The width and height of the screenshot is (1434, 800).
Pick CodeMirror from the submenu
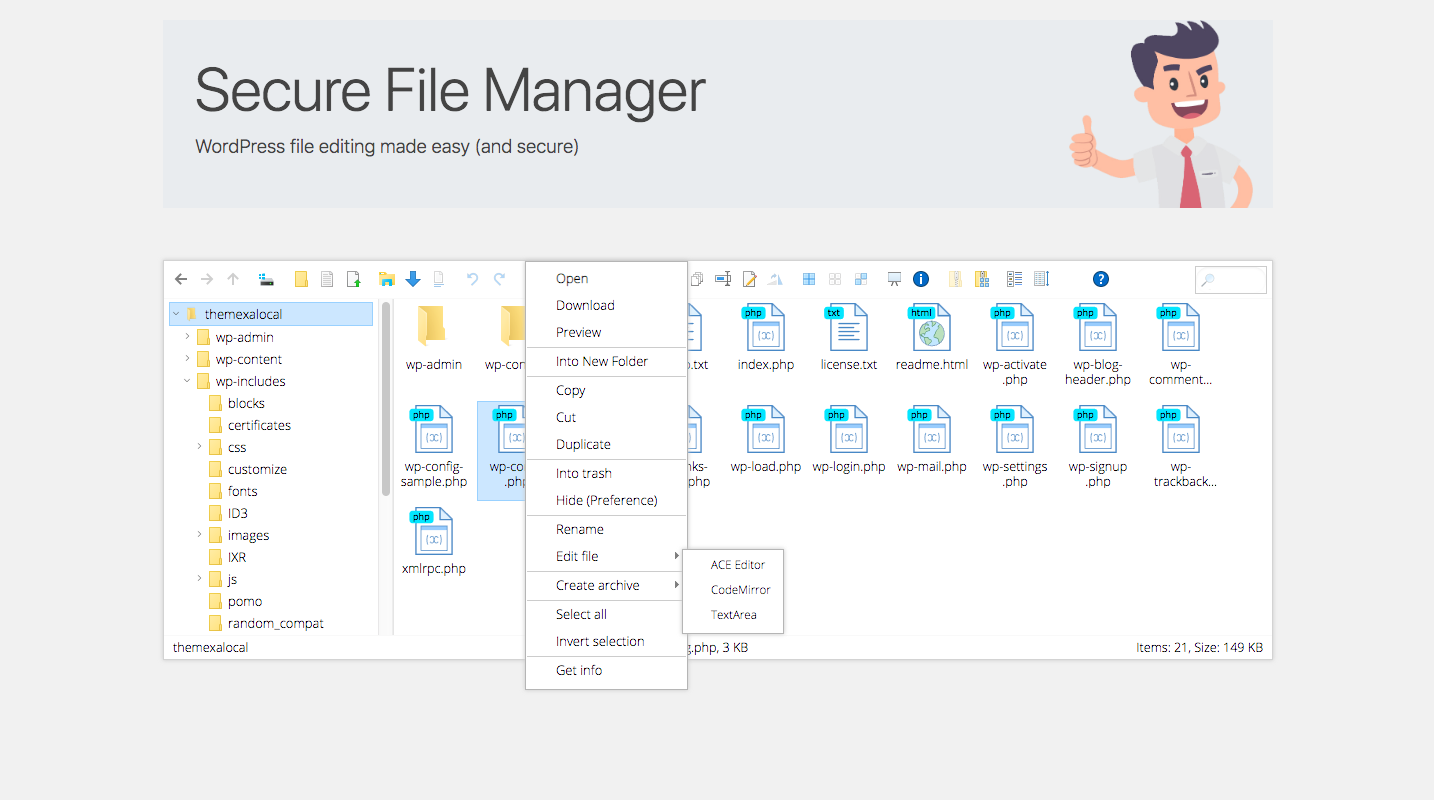(x=733, y=590)
